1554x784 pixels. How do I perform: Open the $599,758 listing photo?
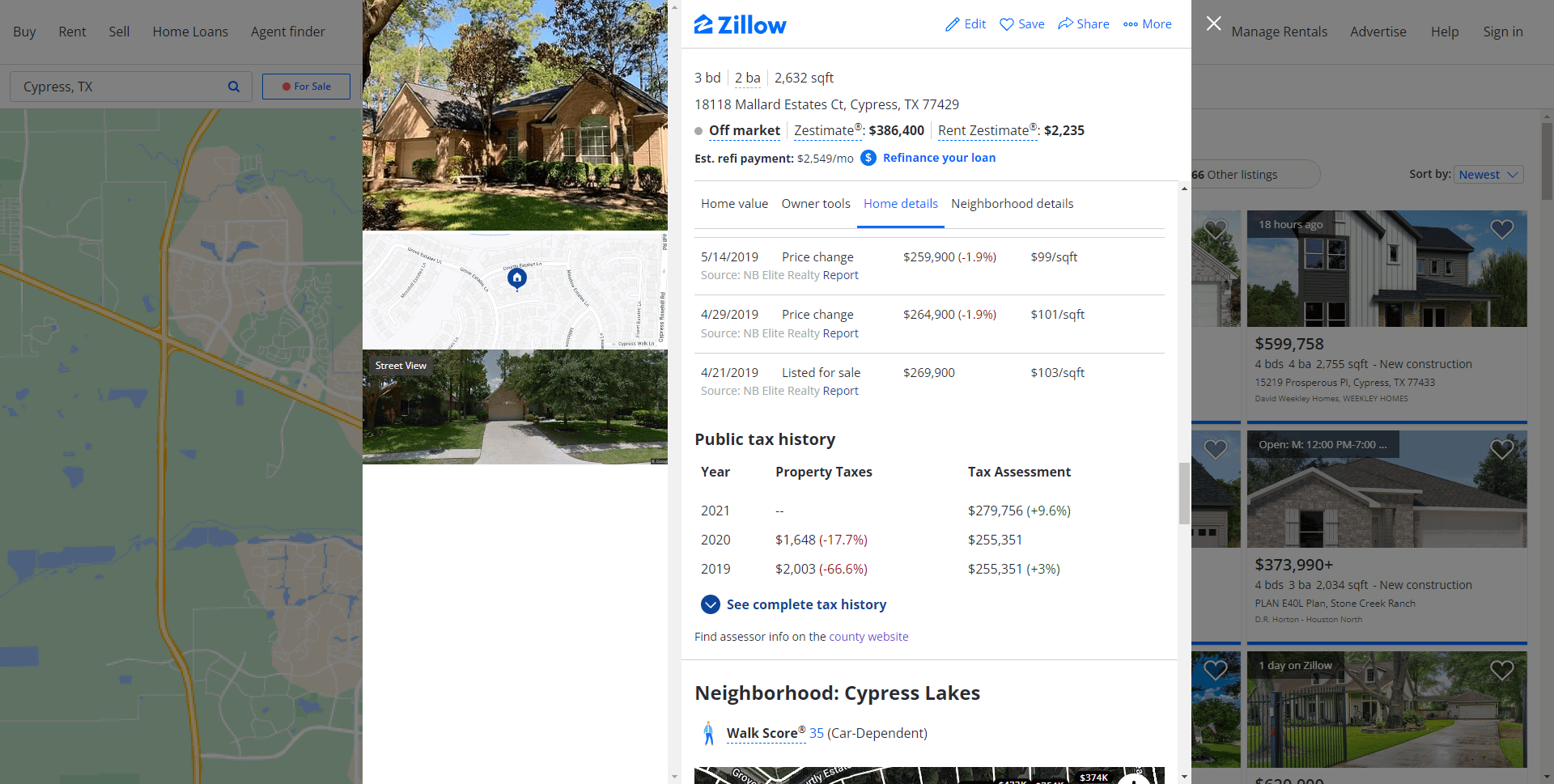pos(1386,269)
